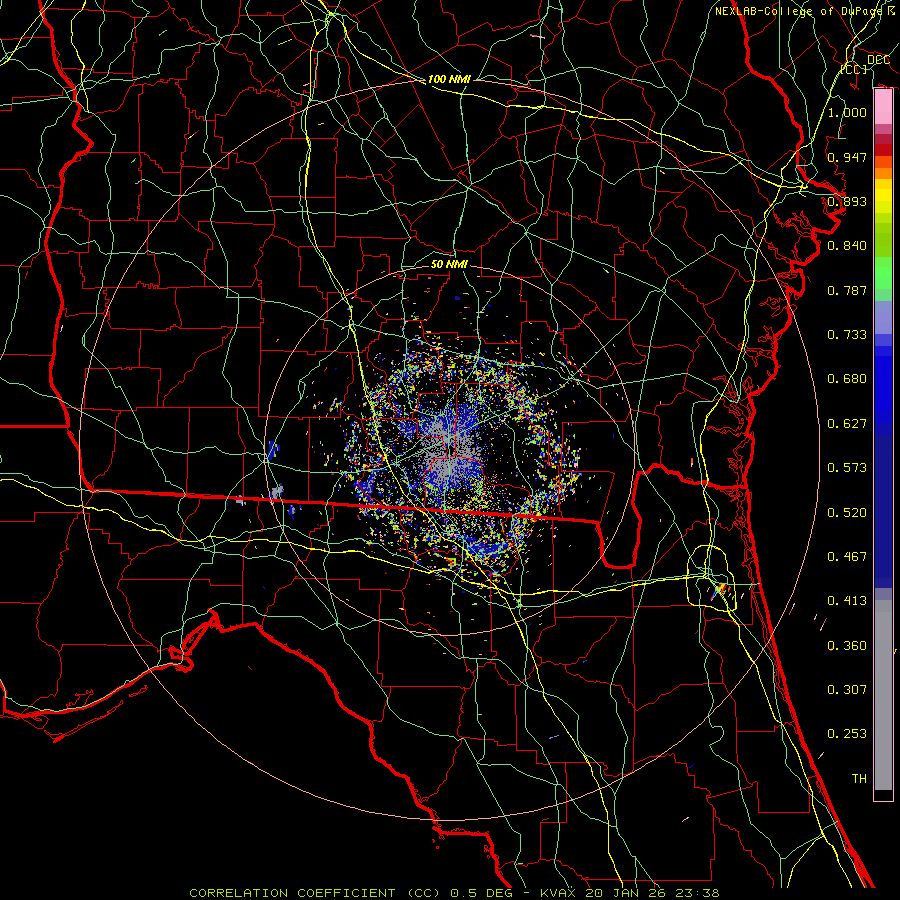
Task: Click the 0.787 scale value
Action: (847, 290)
